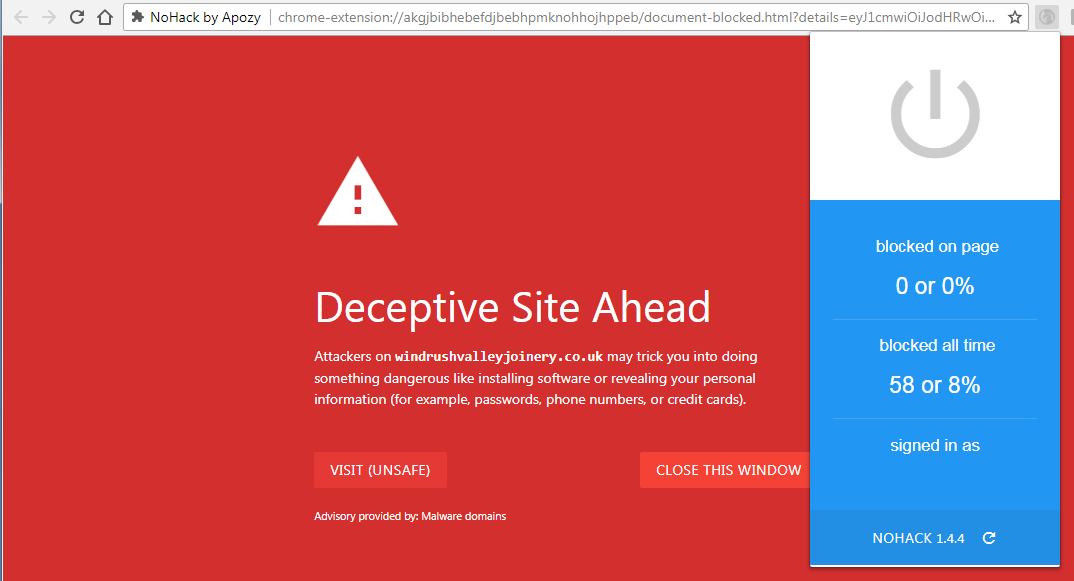Screen dimensions: 1074x581
Task: Go back with the browser back arrow
Action: point(21,17)
